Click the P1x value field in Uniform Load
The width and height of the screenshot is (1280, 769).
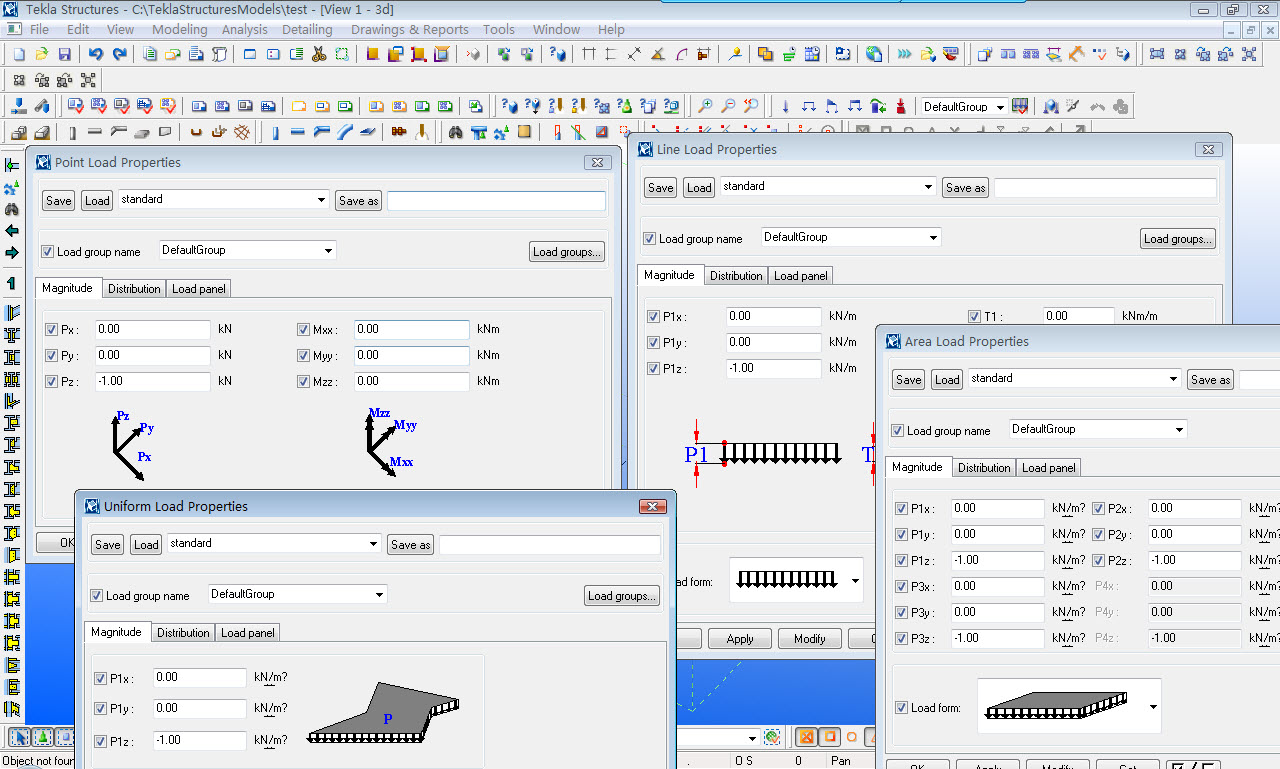[200, 678]
